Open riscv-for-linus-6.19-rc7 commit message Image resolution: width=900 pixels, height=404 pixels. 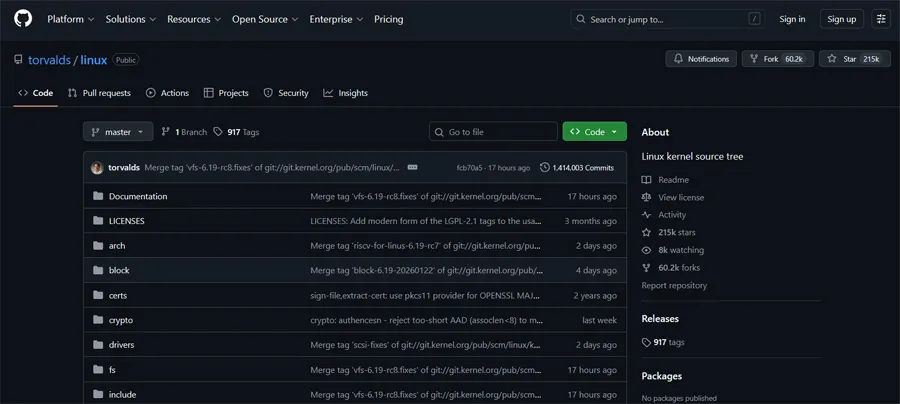point(426,246)
